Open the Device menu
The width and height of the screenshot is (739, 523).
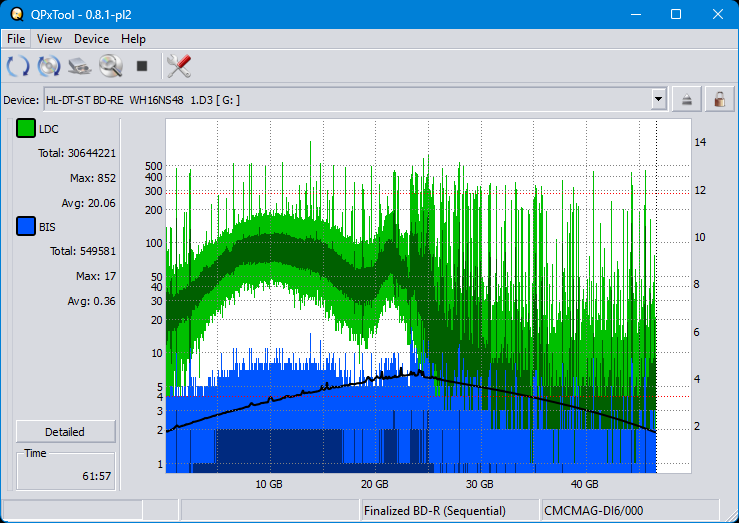point(91,39)
